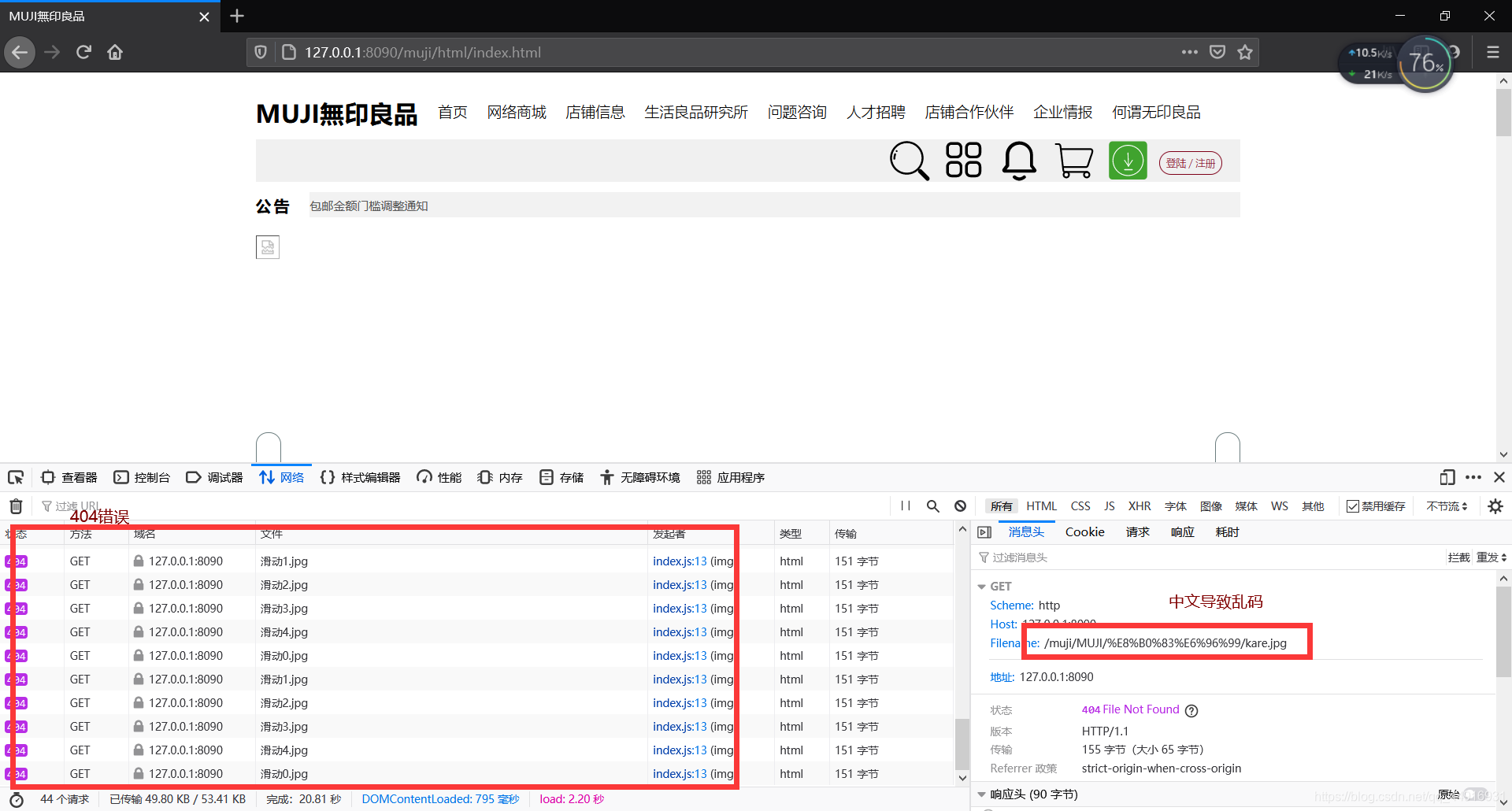Click the 过滤 URL filter field
The height and width of the screenshot is (811, 1512).
[465, 506]
